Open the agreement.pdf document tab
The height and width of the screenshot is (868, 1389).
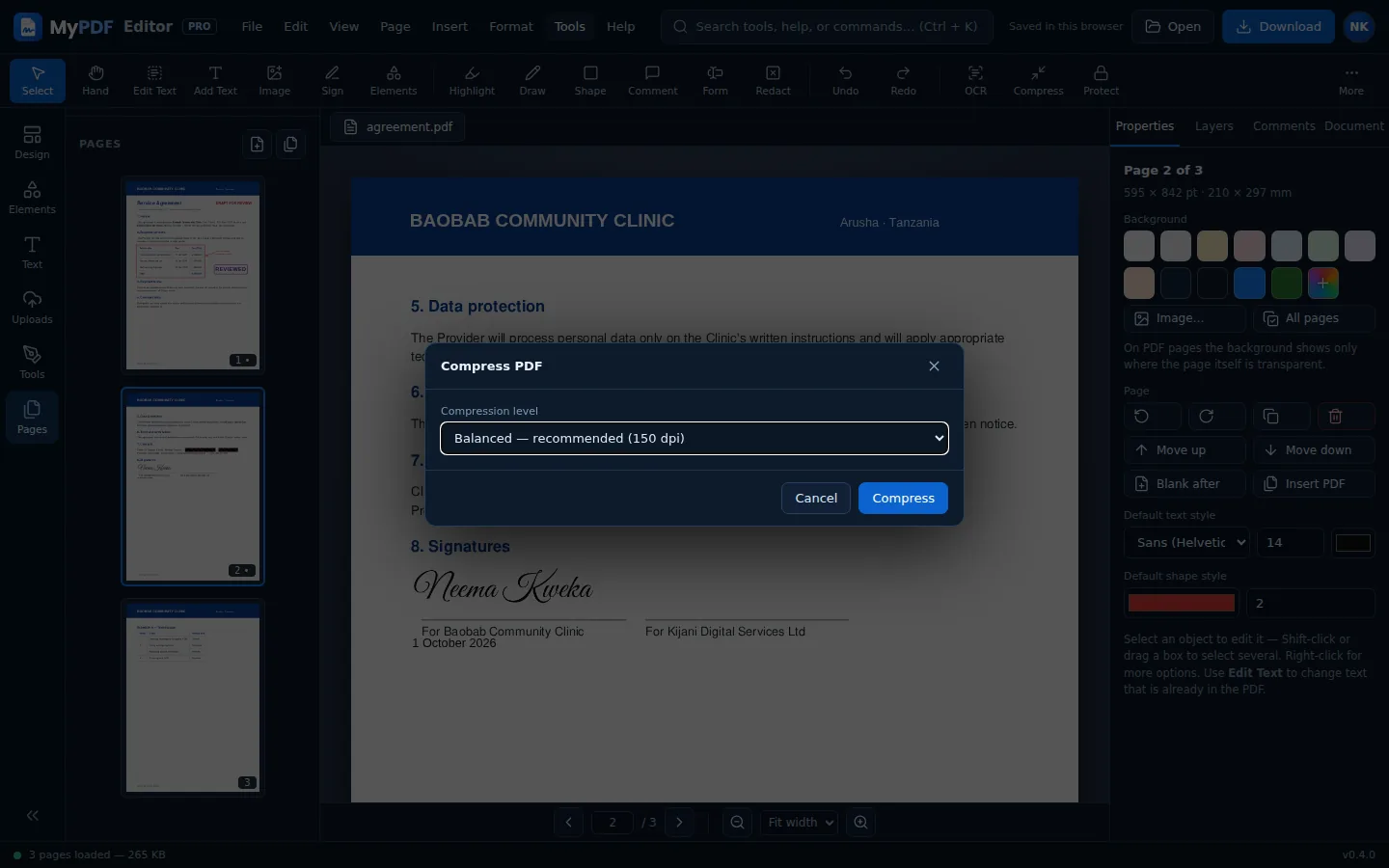coord(397,127)
